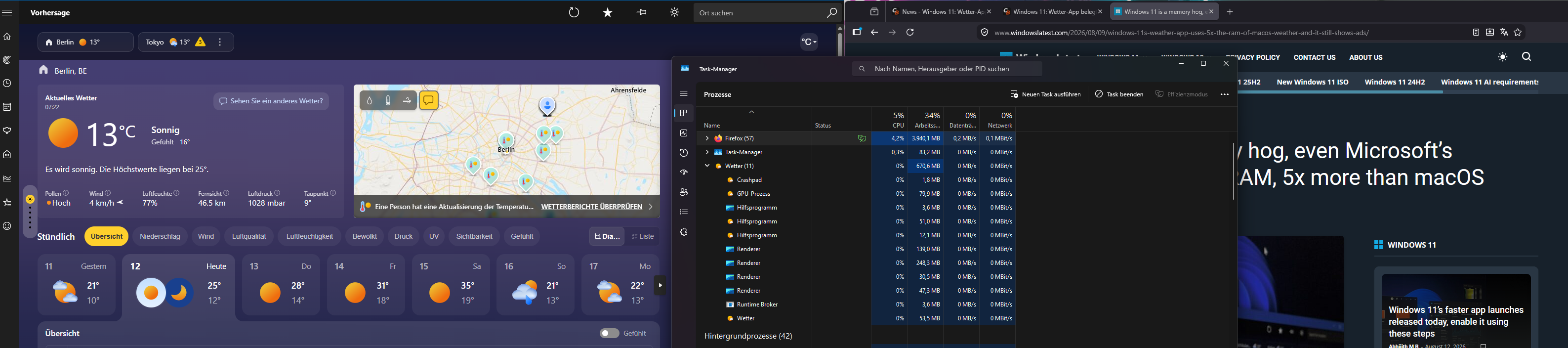
Task: Pin the forecast with the pin icon
Action: coord(642,12)
